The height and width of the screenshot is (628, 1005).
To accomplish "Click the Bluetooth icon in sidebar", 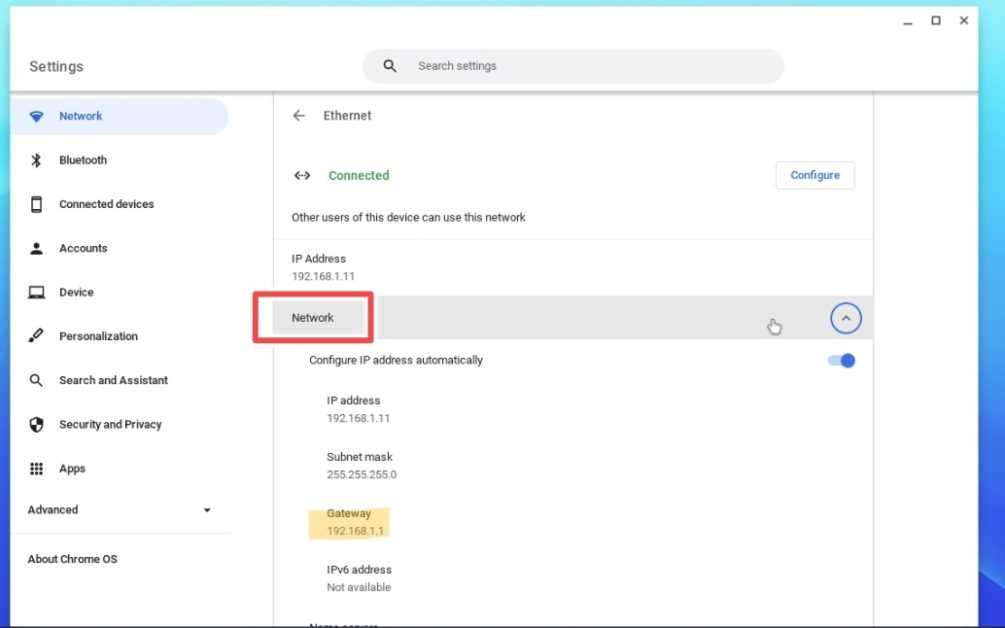I will 37,160.
